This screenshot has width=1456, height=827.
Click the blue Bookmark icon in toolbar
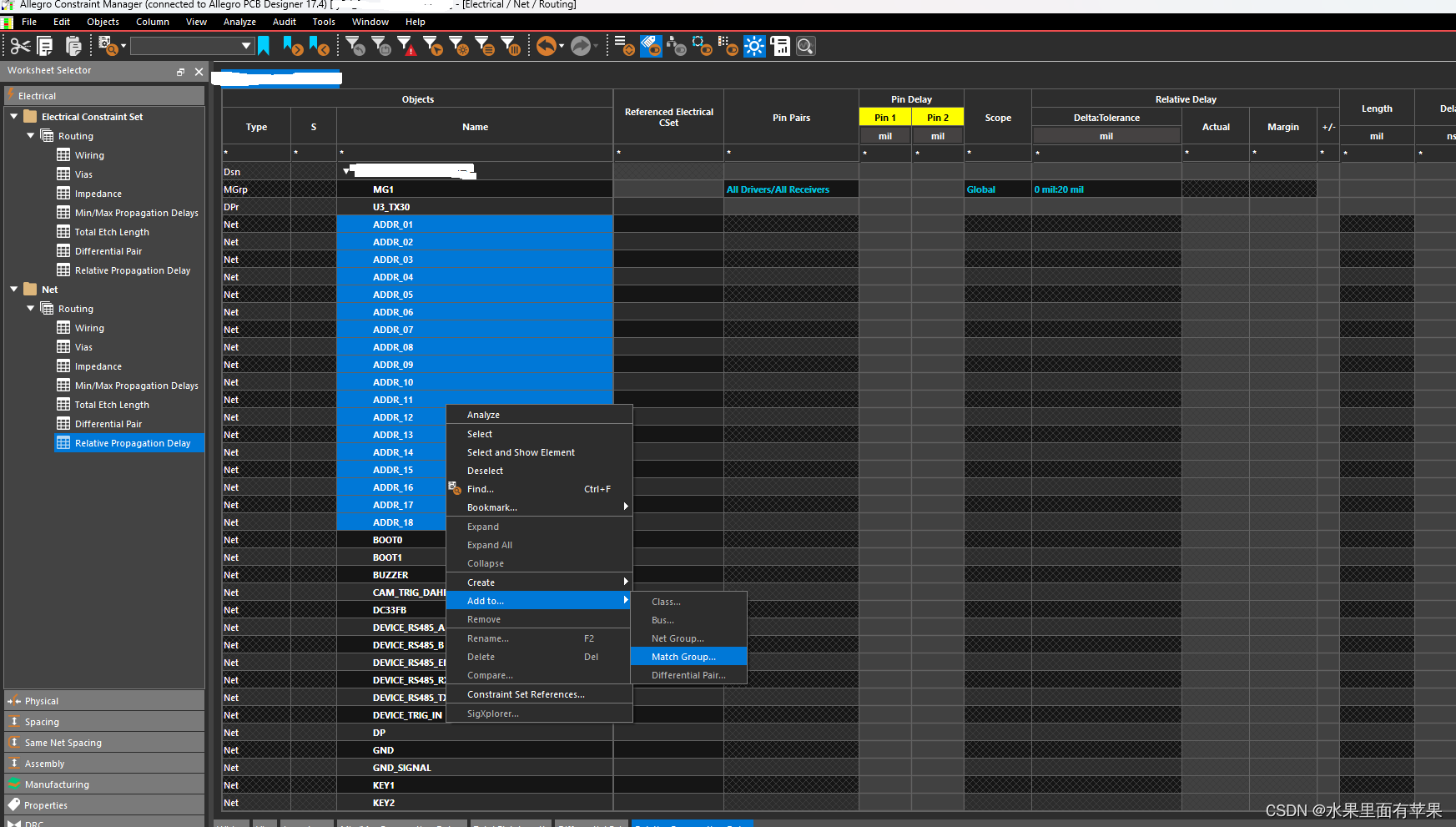[x=264, y=47]
